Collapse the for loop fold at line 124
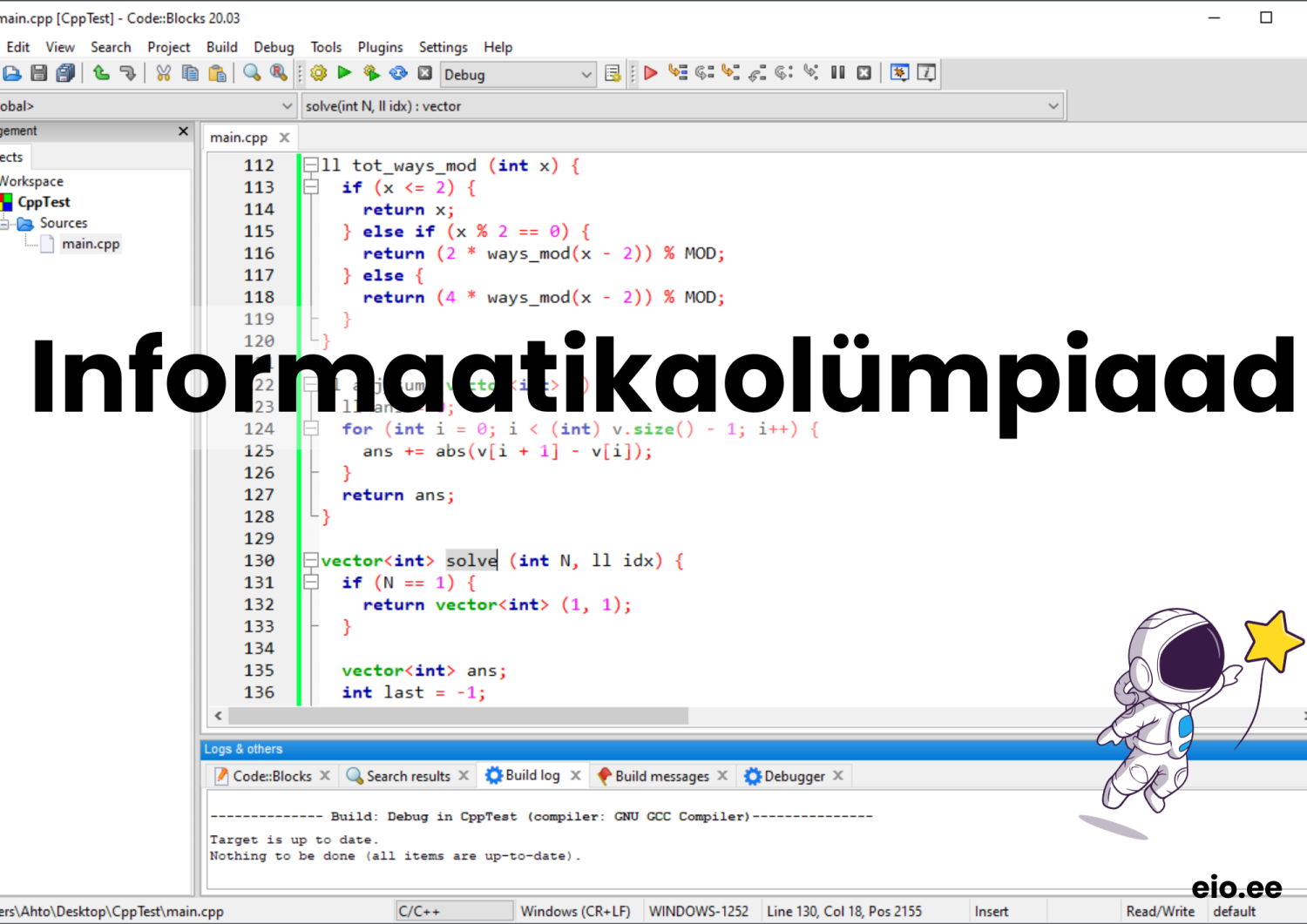This screenshot has width=1307, height=924. (311, 428)
